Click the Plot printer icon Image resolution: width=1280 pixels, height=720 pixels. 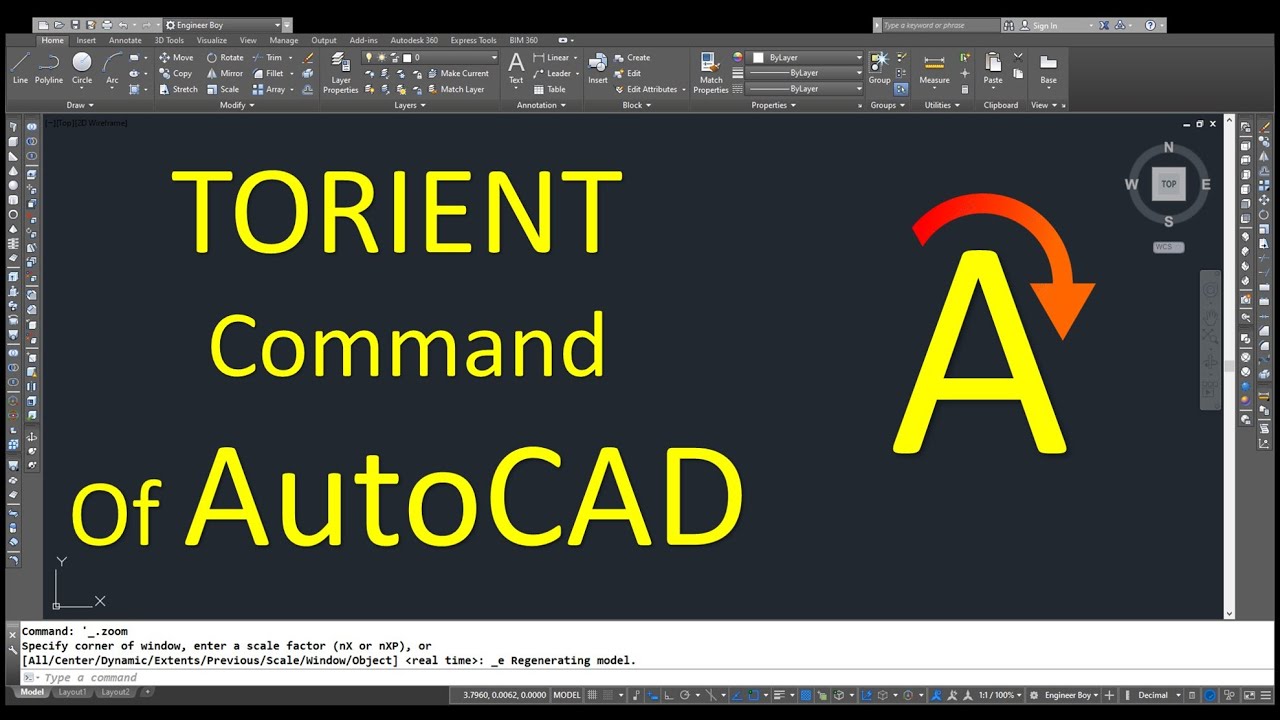pyautogui.click(x=107, y=25)
